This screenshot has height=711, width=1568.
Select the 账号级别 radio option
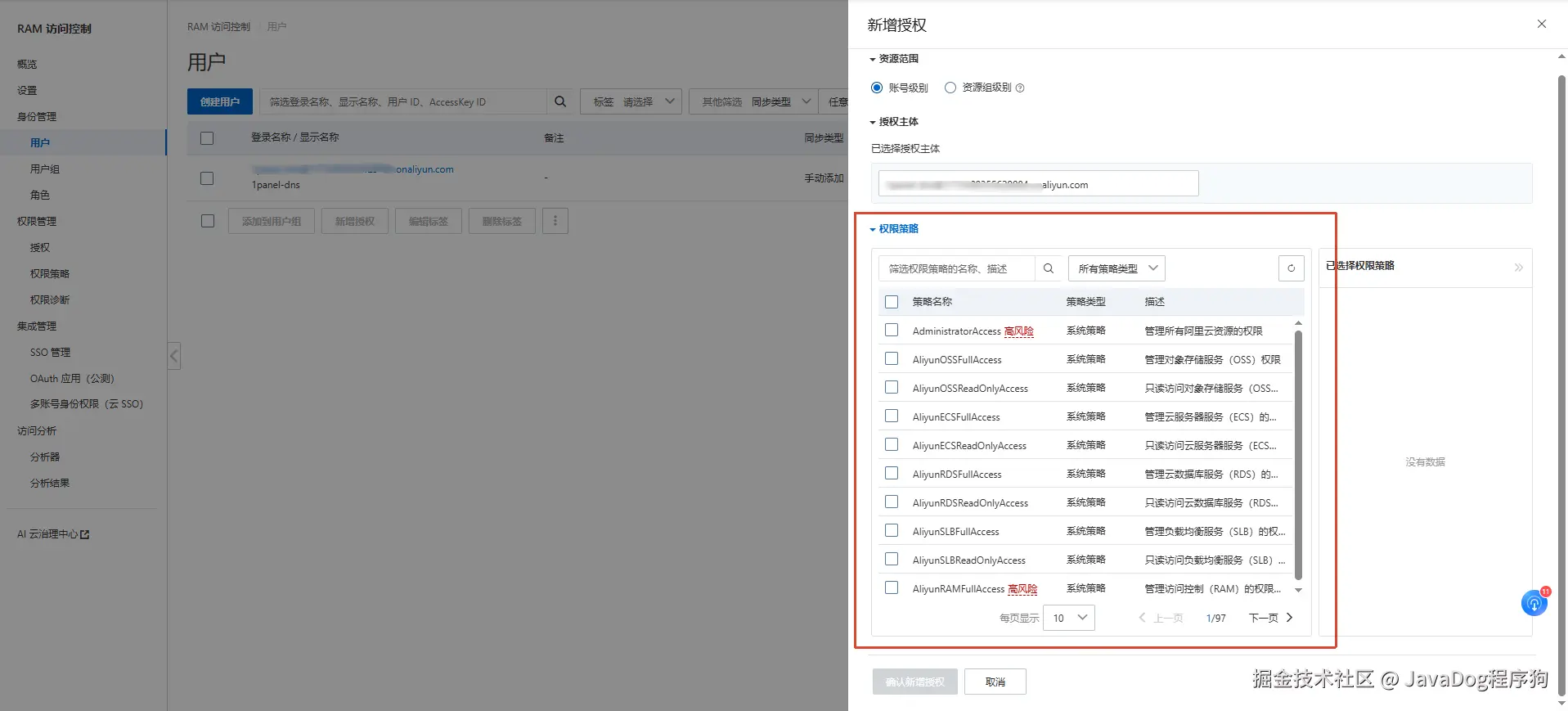(x=877, y=88)
